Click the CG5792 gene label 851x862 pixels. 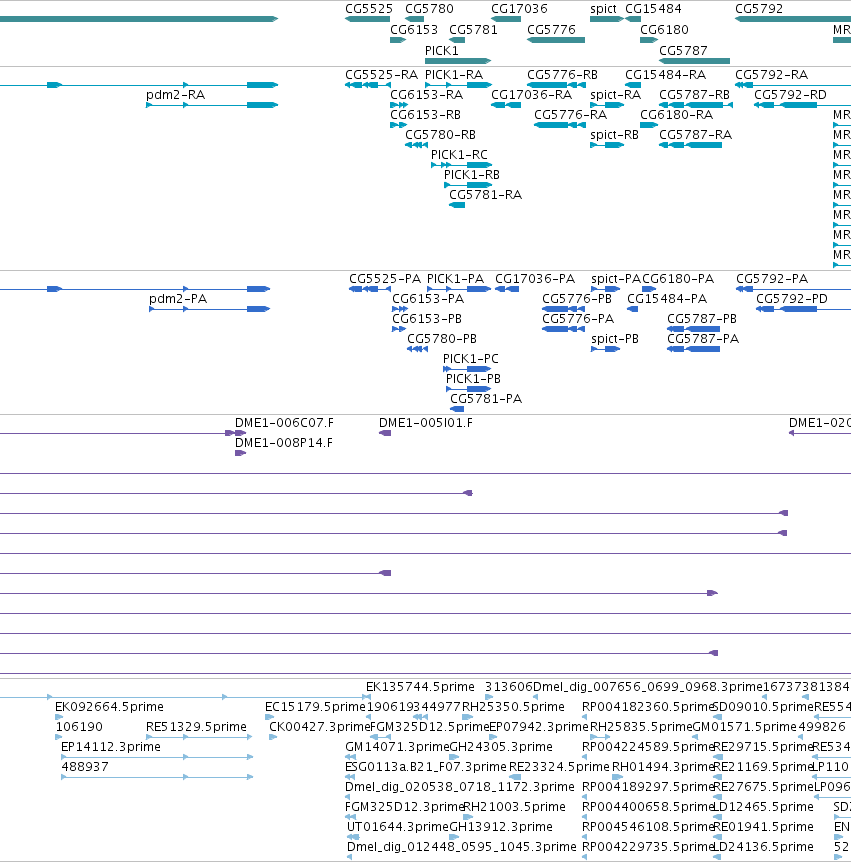tap(759, 9)
